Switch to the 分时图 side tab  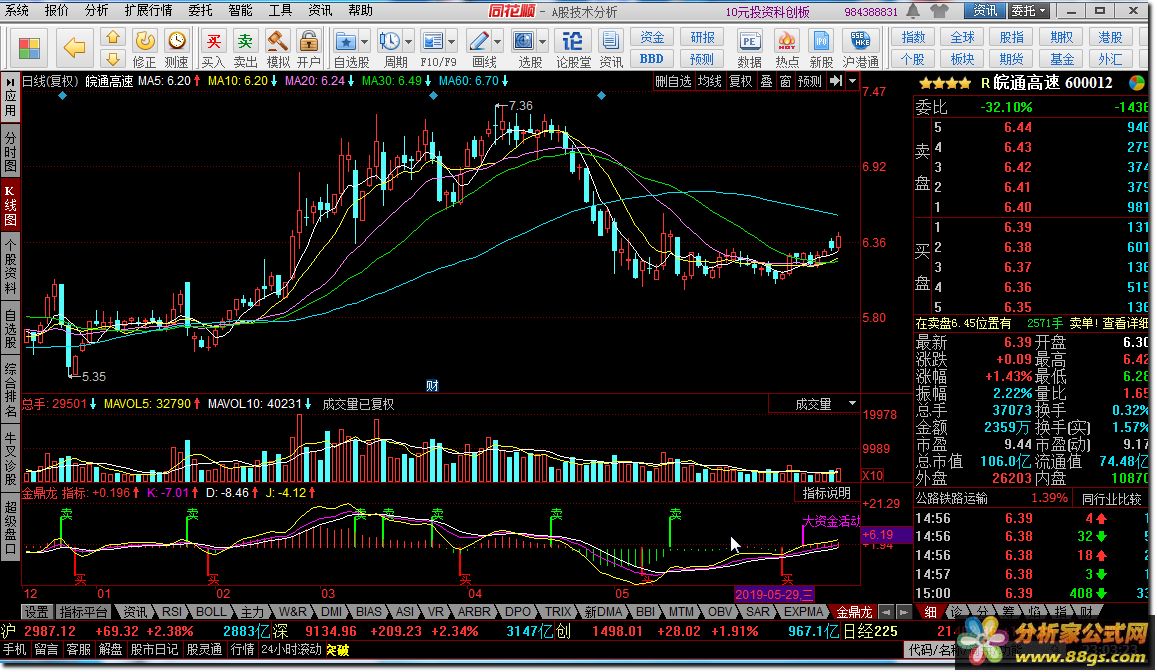(x=10, y=151)
